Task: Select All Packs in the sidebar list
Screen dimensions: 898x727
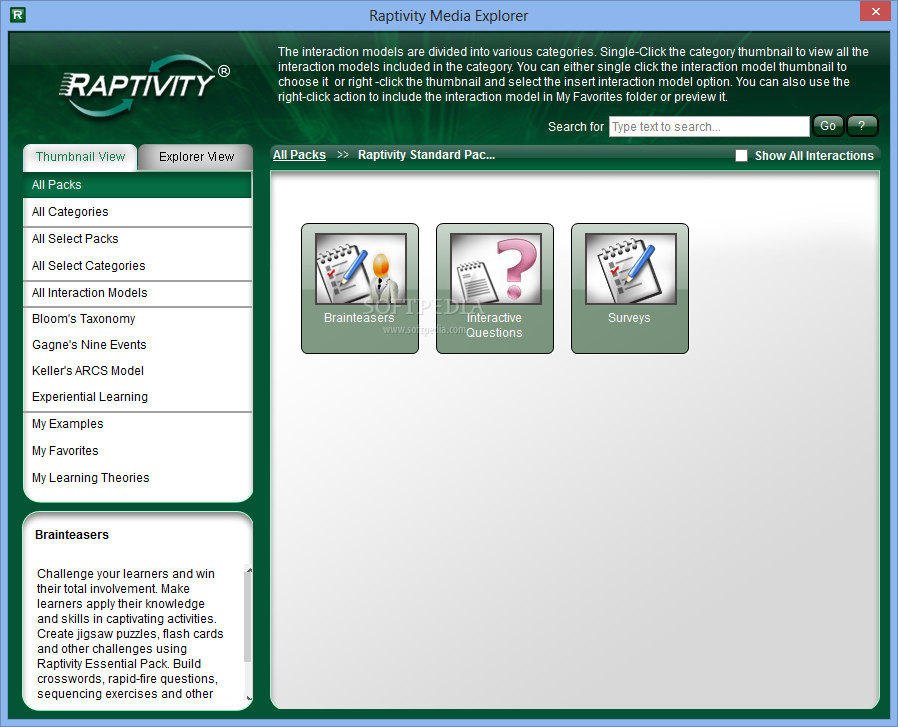Action: tap(137, 185)
